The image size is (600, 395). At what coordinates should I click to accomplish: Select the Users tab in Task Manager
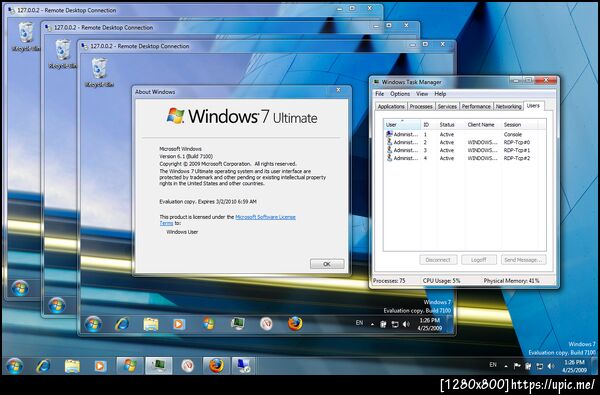click(x=533, y=105)
